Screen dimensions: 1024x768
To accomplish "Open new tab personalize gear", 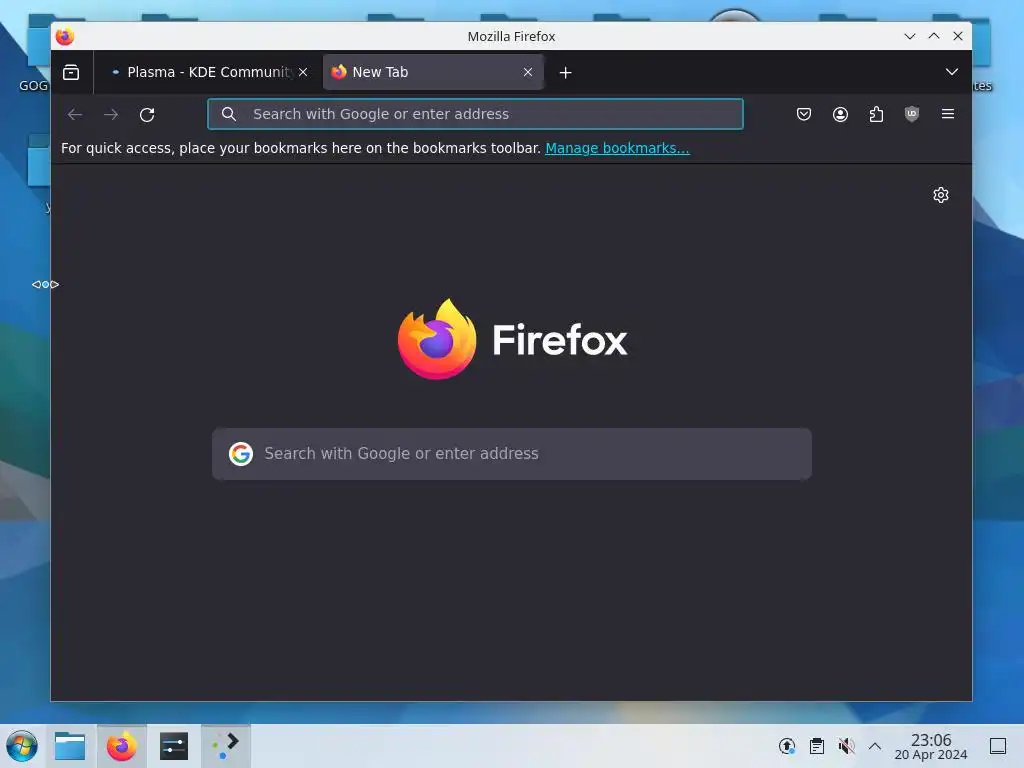I will coord(940,195).
